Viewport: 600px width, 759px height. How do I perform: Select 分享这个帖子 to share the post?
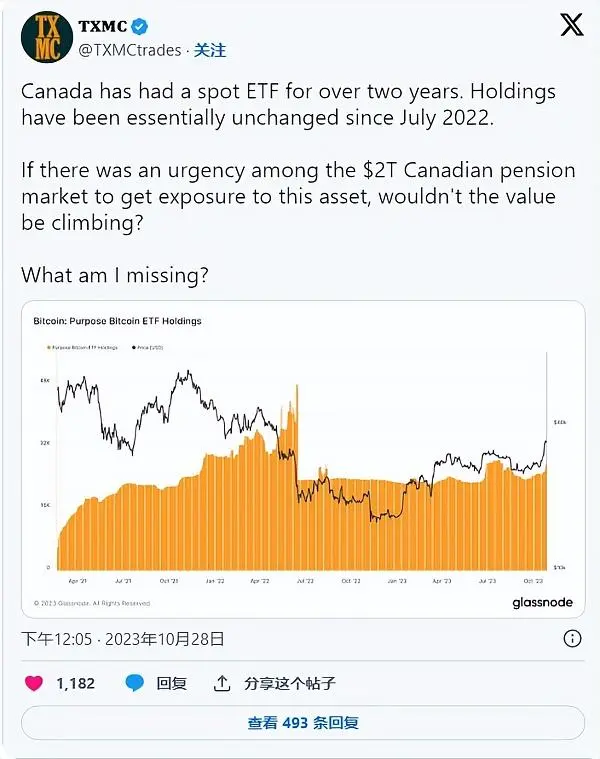[x=290, y=683]
